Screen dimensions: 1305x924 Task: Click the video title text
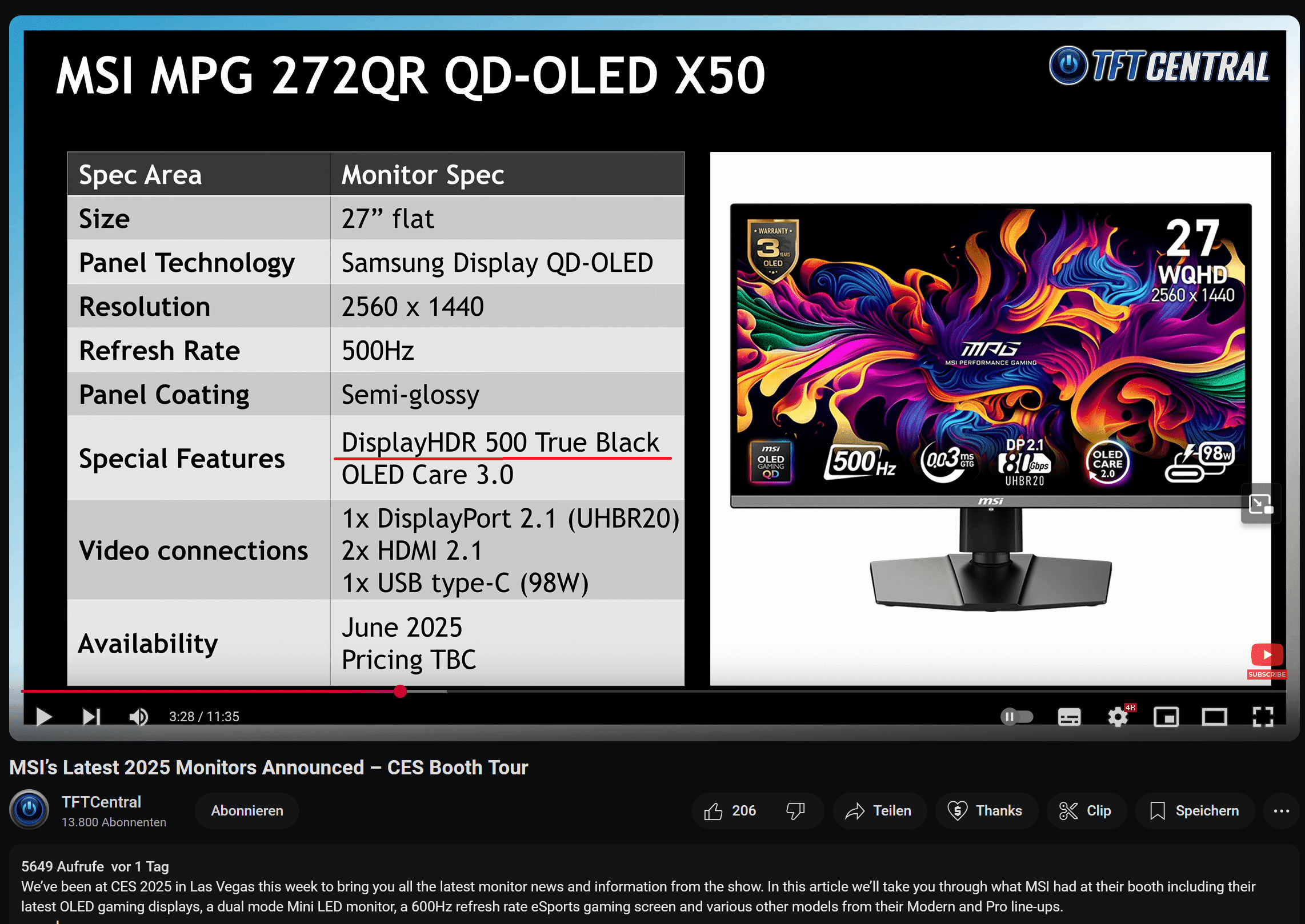(269, 768)
